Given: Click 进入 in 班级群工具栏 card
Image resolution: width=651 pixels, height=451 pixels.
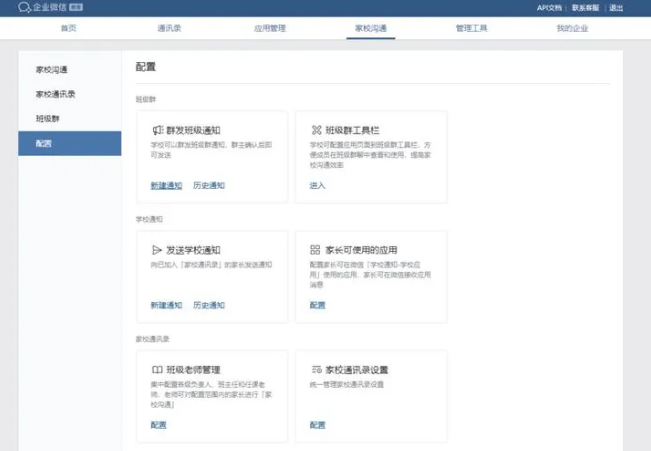Looking at the screenshot, I should click(x=318, y=186).
